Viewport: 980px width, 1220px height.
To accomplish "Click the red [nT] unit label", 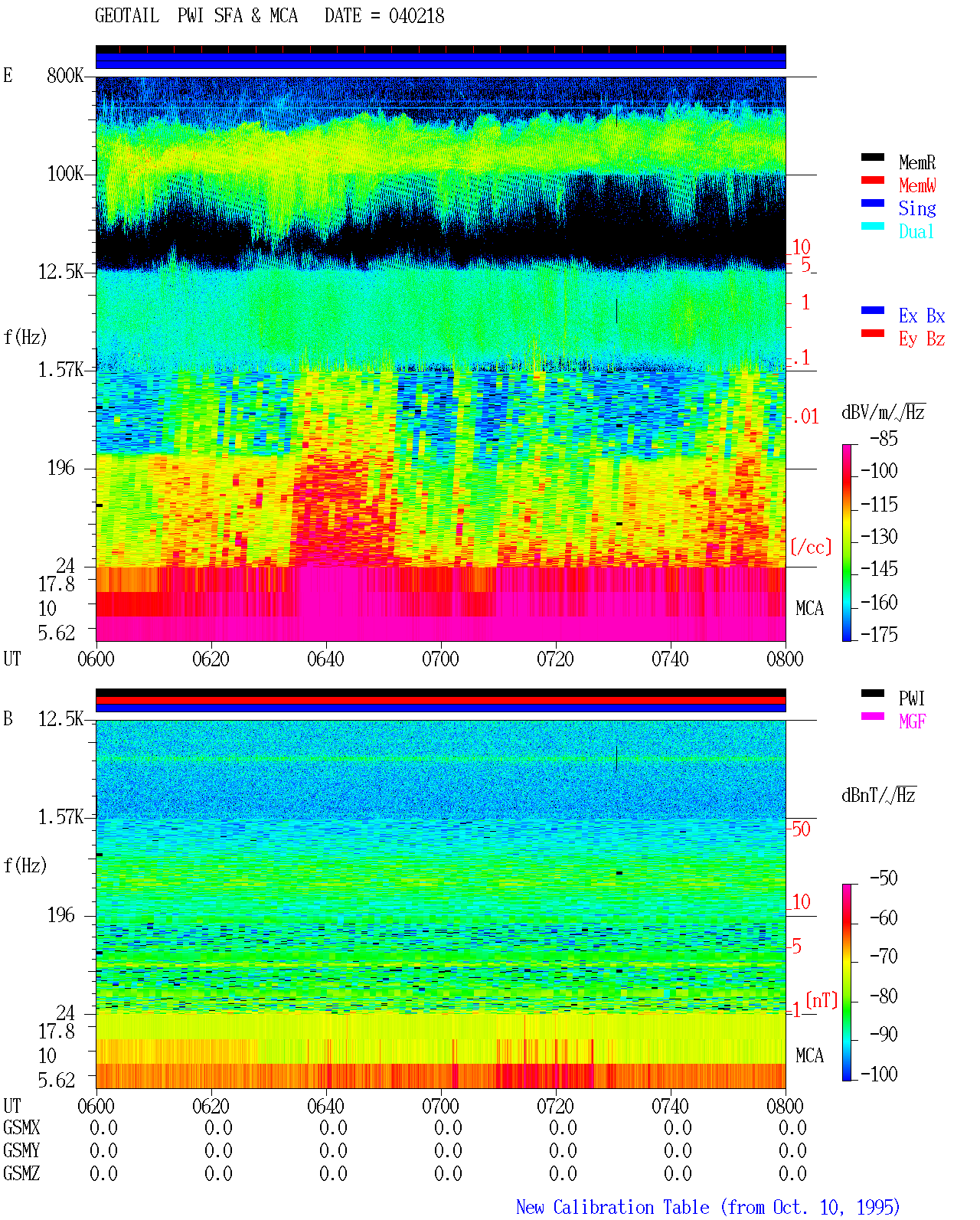I will tap(822, 1000).
